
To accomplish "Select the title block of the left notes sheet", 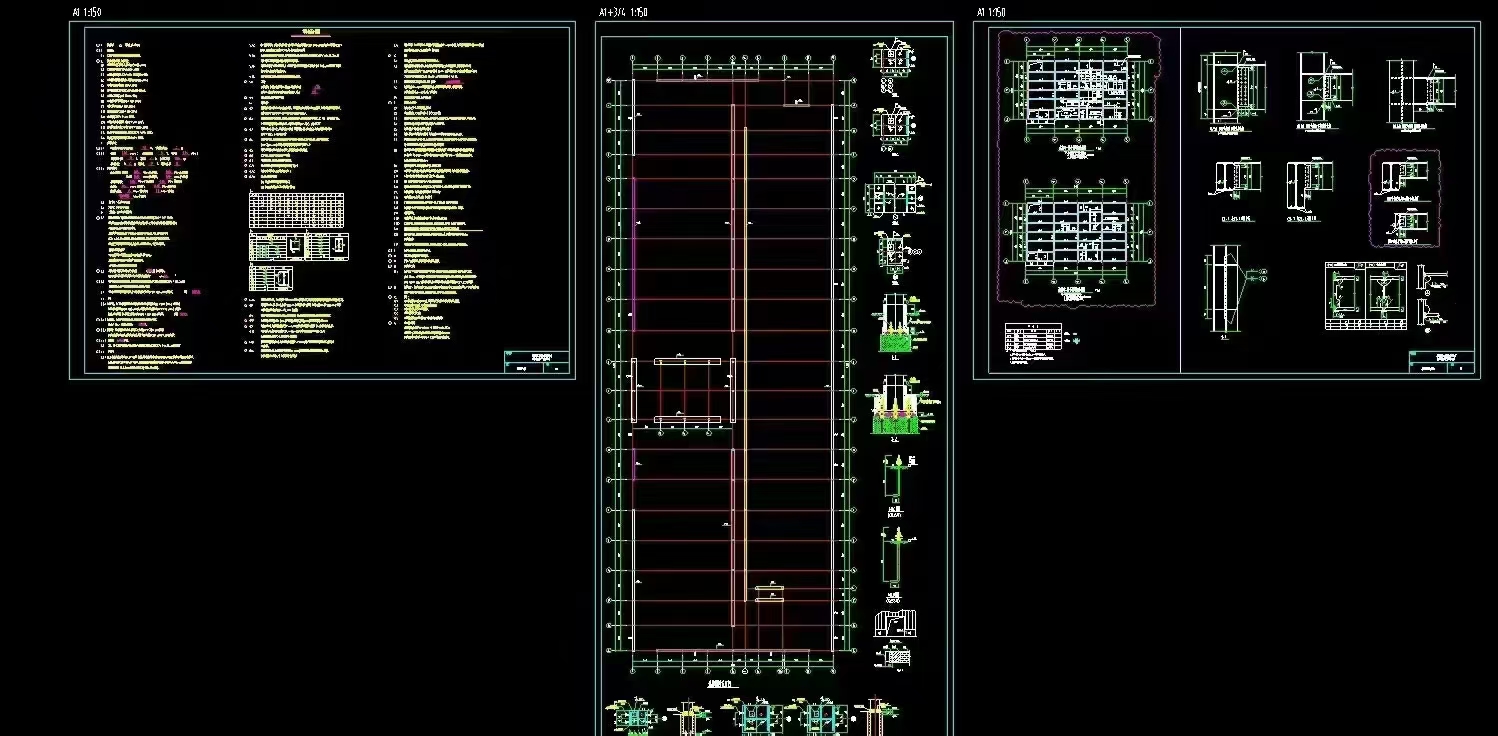I will point(536,361).
